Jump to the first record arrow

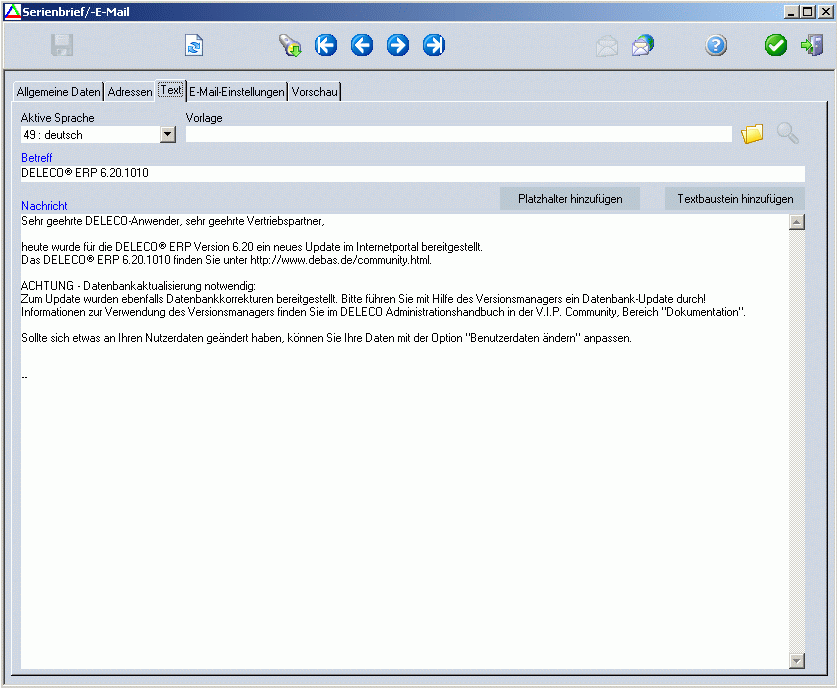coord(326,45)
